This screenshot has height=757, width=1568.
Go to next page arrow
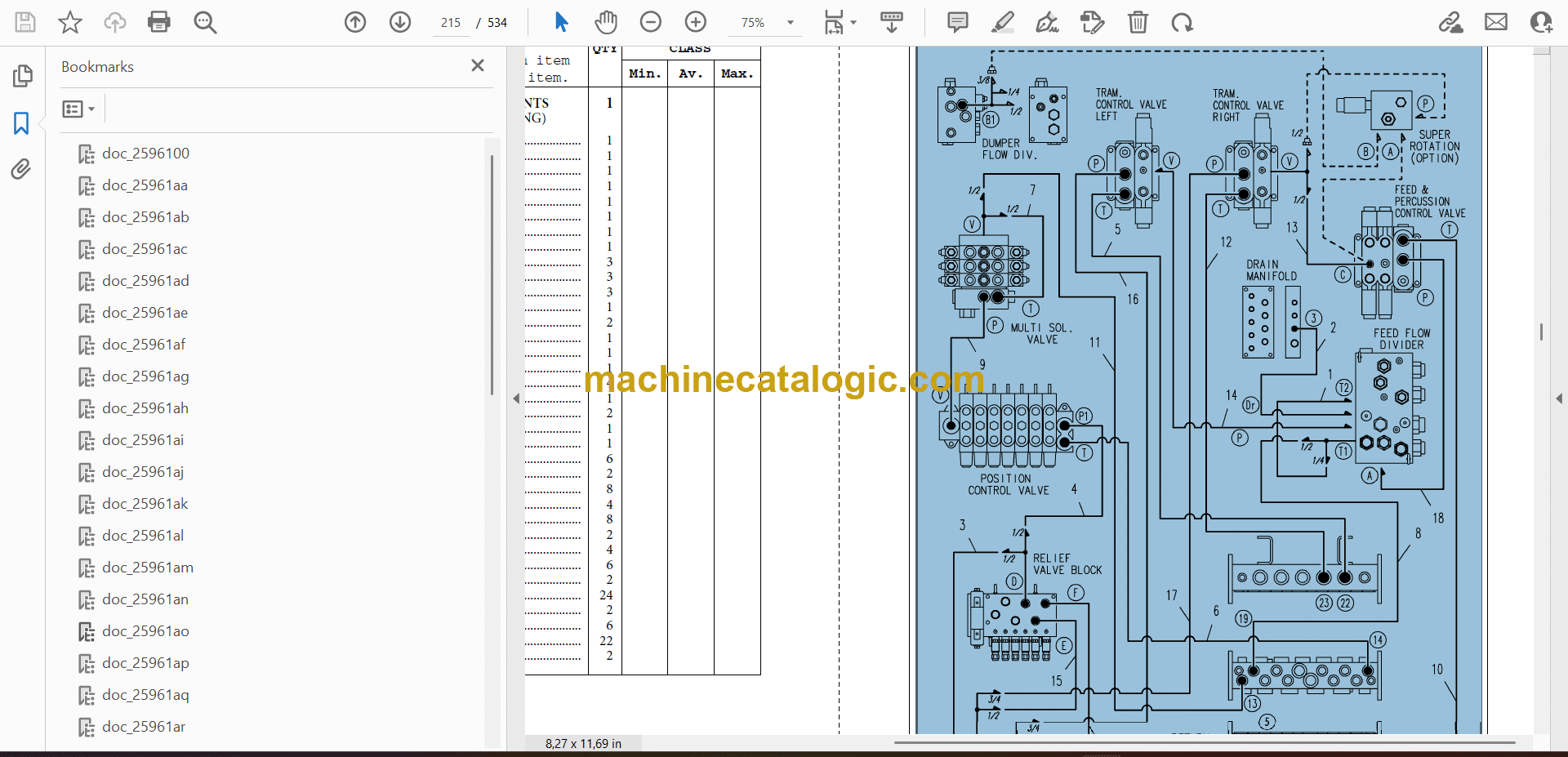(400, 22)
